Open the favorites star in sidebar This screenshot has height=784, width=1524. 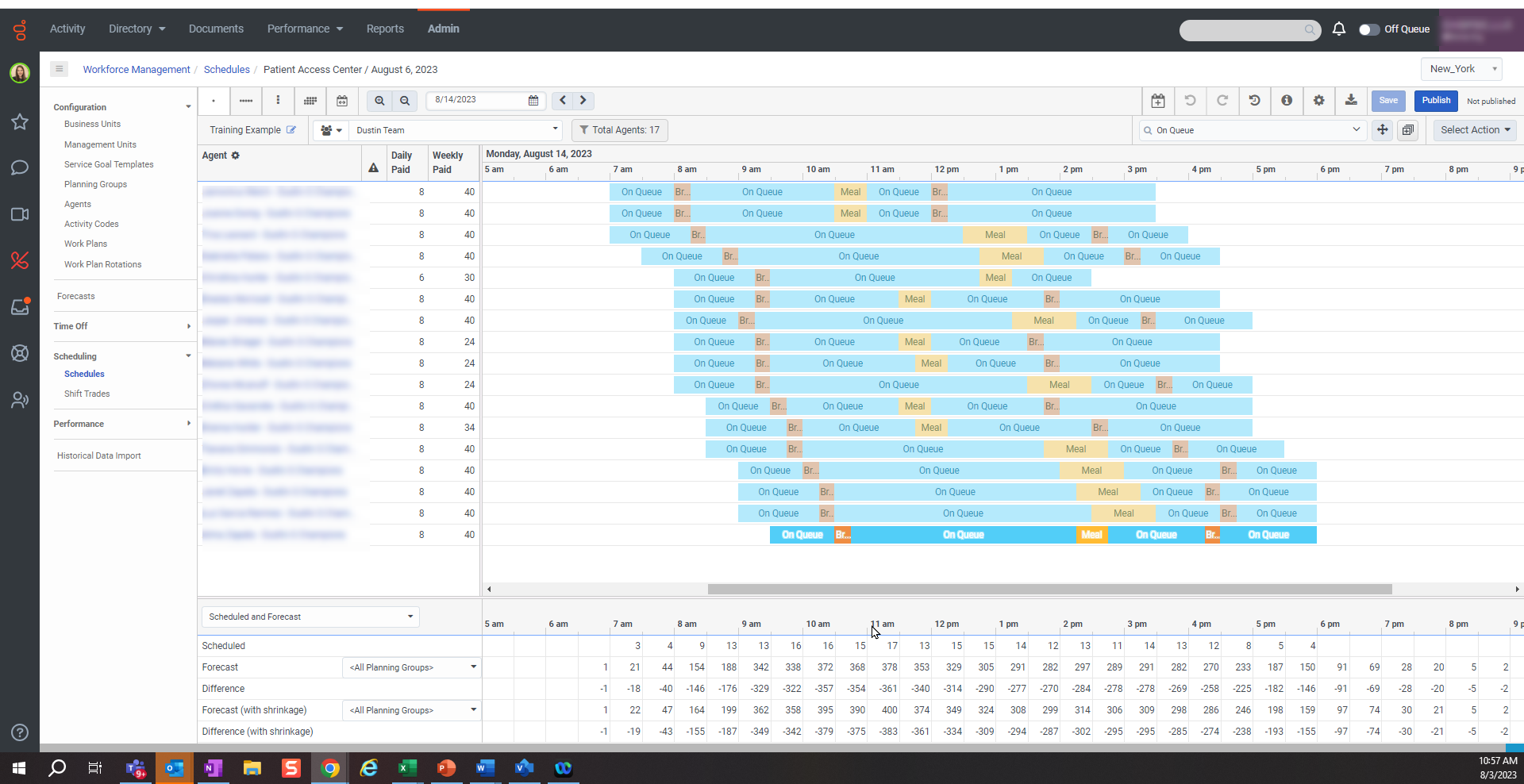pyautogui.click(x=20, y=121)
